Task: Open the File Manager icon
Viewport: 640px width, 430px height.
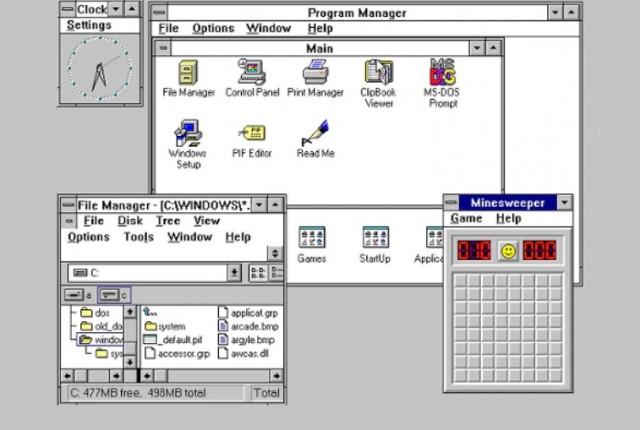Action: (x=188, y=73)
